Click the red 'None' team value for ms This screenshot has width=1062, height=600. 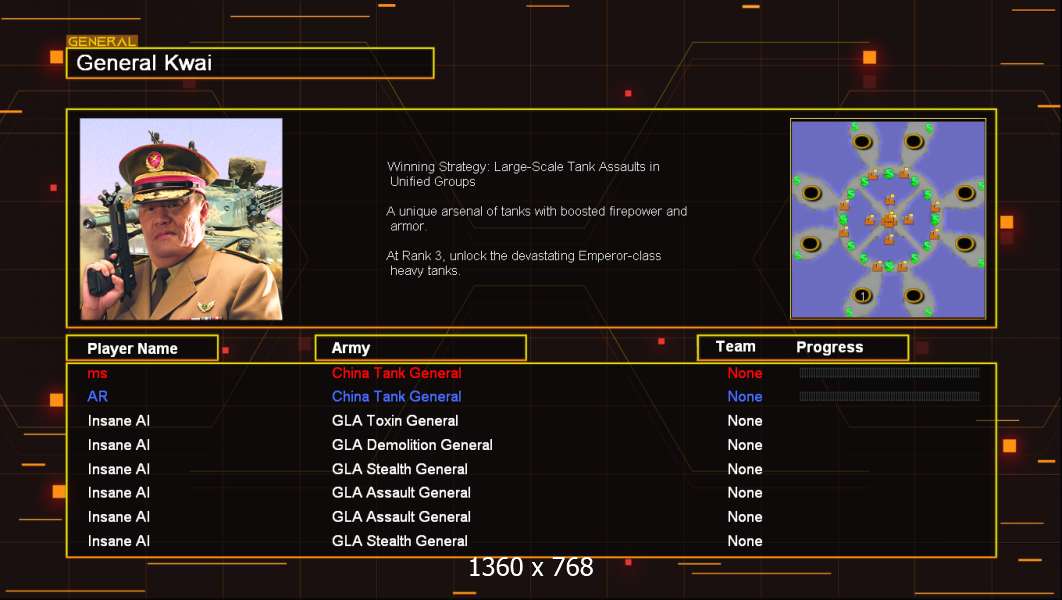point(745,373)
